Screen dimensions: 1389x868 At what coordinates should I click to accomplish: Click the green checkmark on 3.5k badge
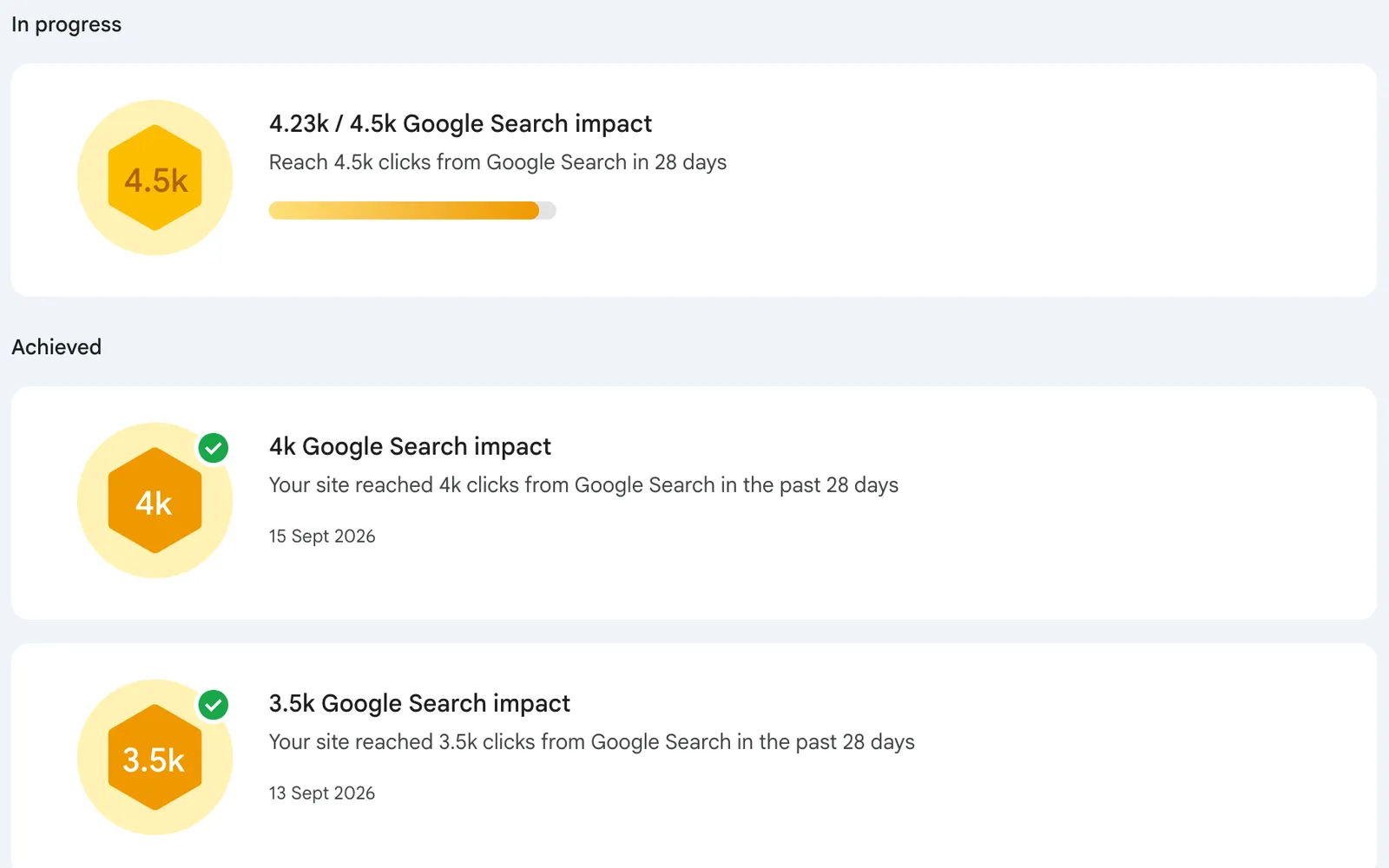(x=214, y=705)
